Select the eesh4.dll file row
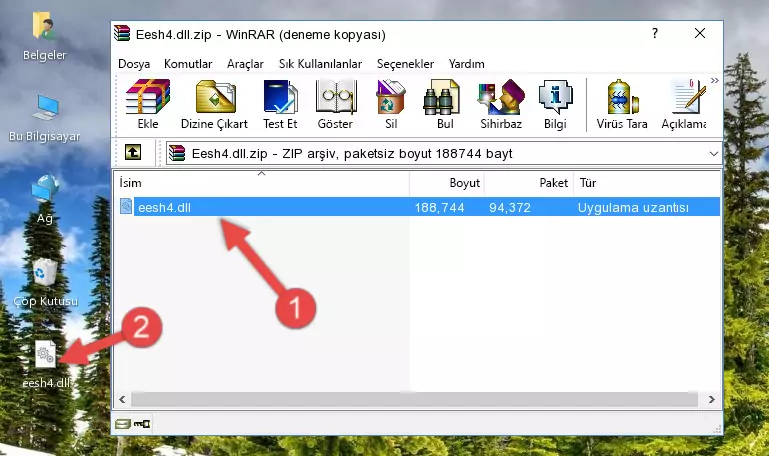The image size is (769, 456). [x=418, y=207]
